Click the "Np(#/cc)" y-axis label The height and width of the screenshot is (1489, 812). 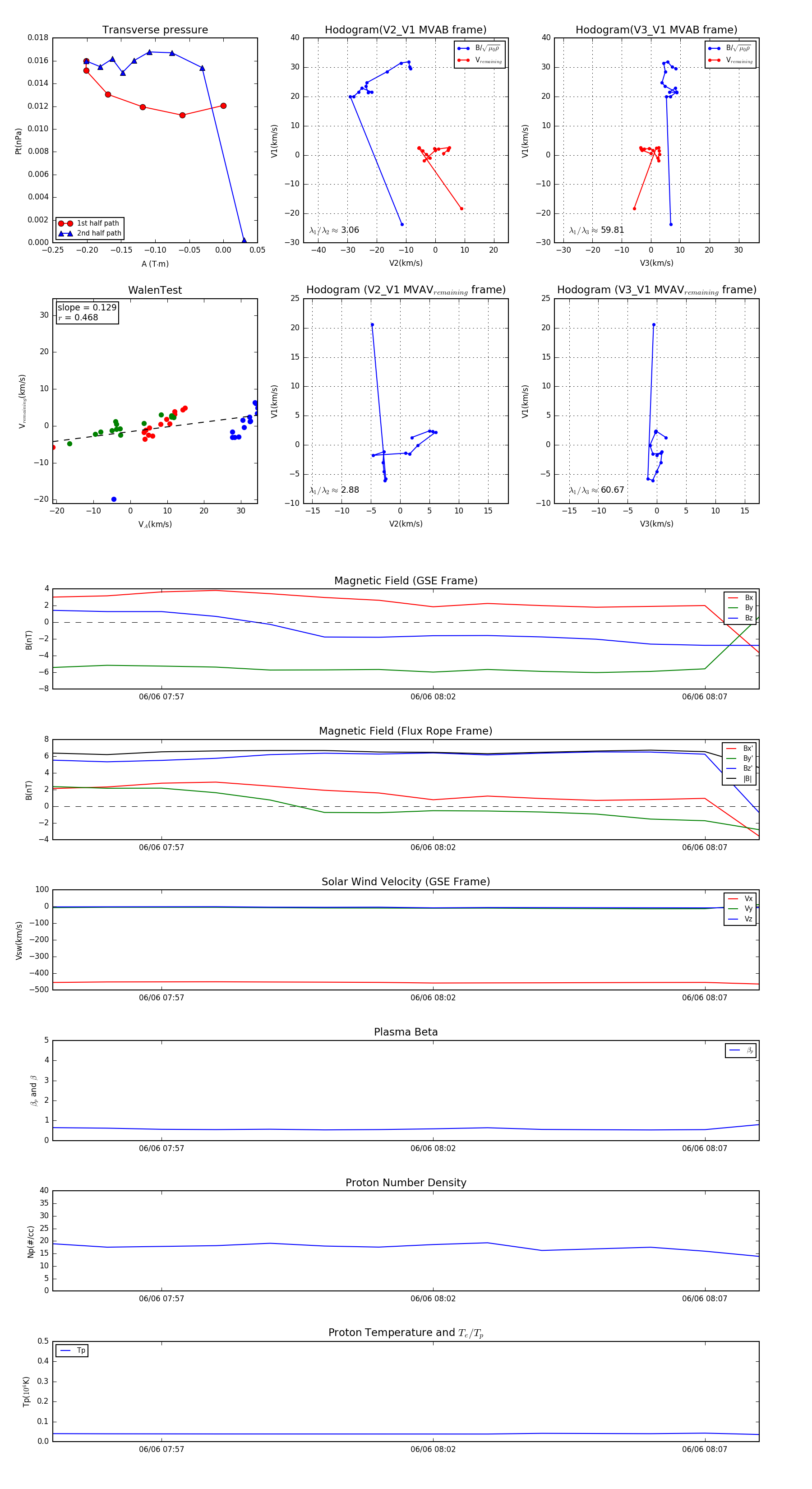coord(31,1242)
